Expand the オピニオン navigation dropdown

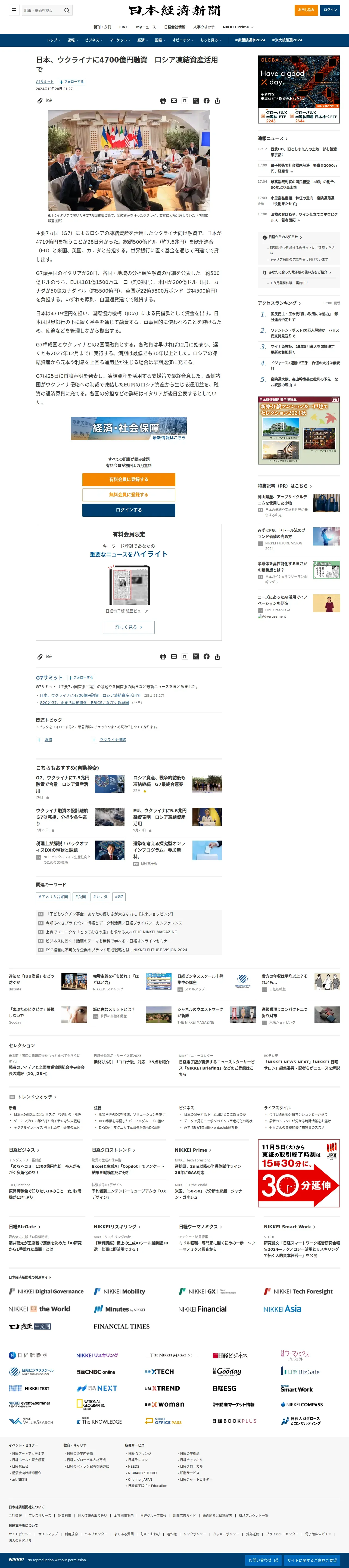tap(182, 40)
